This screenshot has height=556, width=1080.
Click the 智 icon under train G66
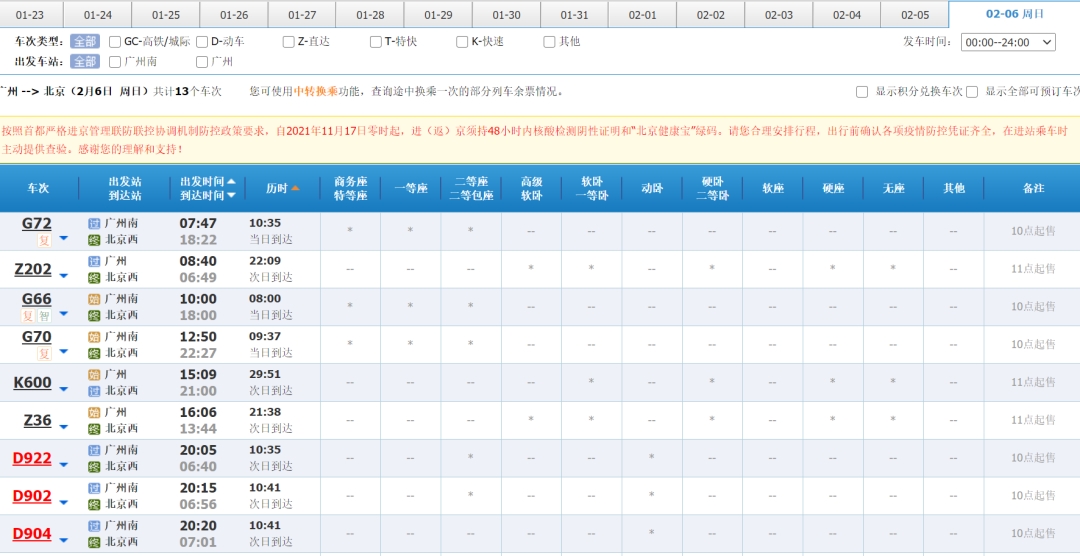click(x=44, y=316)
